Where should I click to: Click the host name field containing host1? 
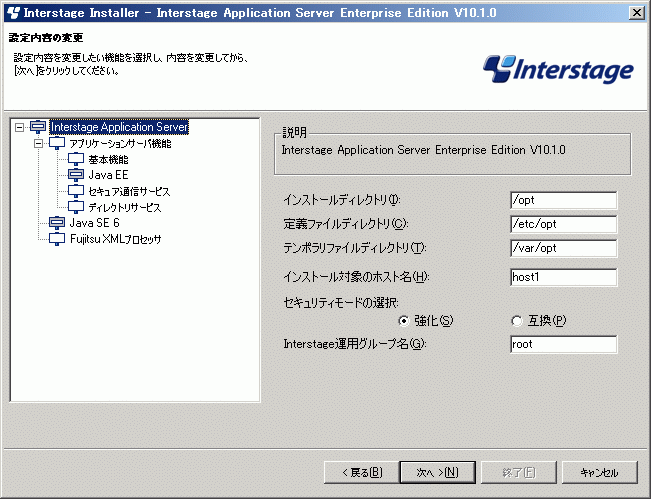pyautogui.click(x=563, y=277)
